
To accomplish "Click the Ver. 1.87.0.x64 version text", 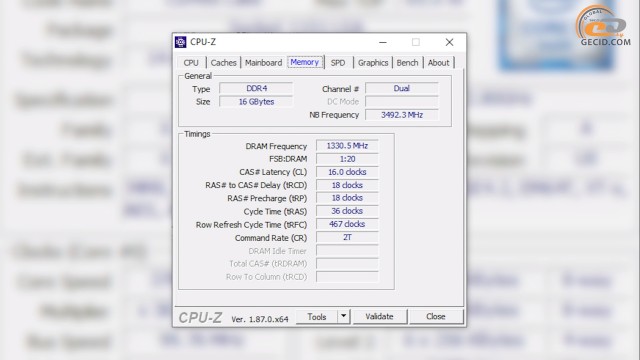I will [260, 319].
